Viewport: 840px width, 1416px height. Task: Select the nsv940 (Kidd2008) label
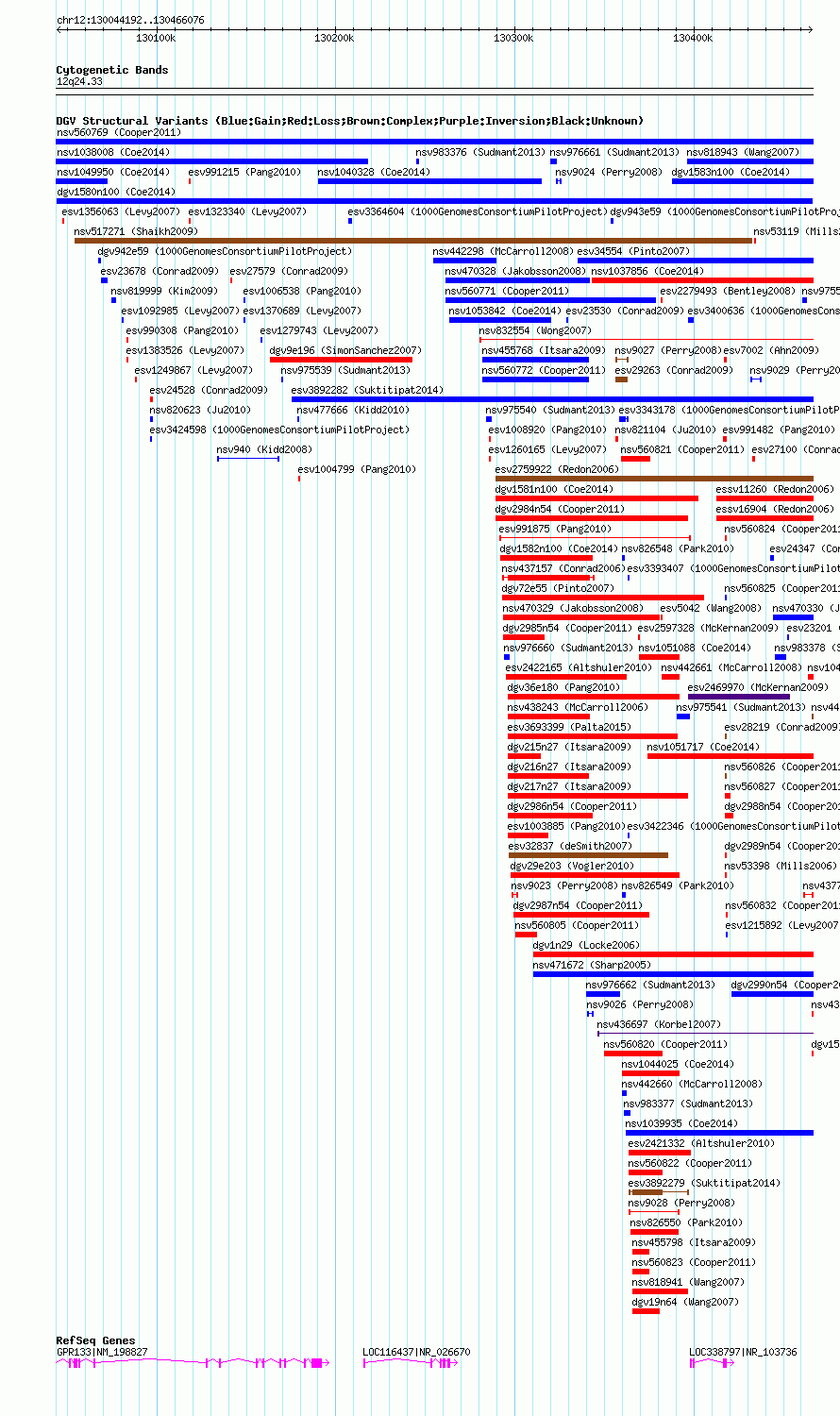coord(264,449)
